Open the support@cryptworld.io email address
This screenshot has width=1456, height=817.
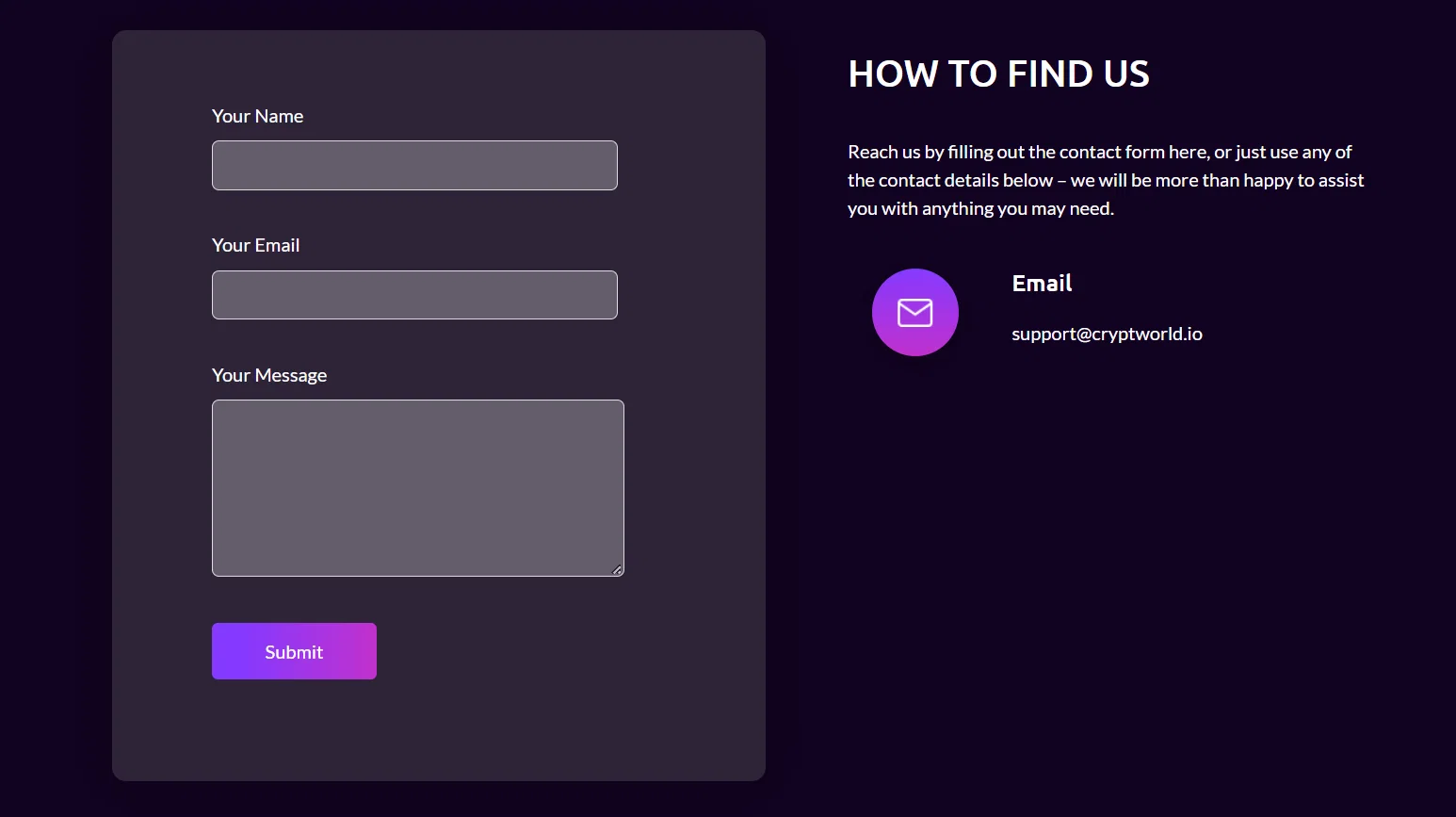pyautogui.click(x=1107, y=335)
